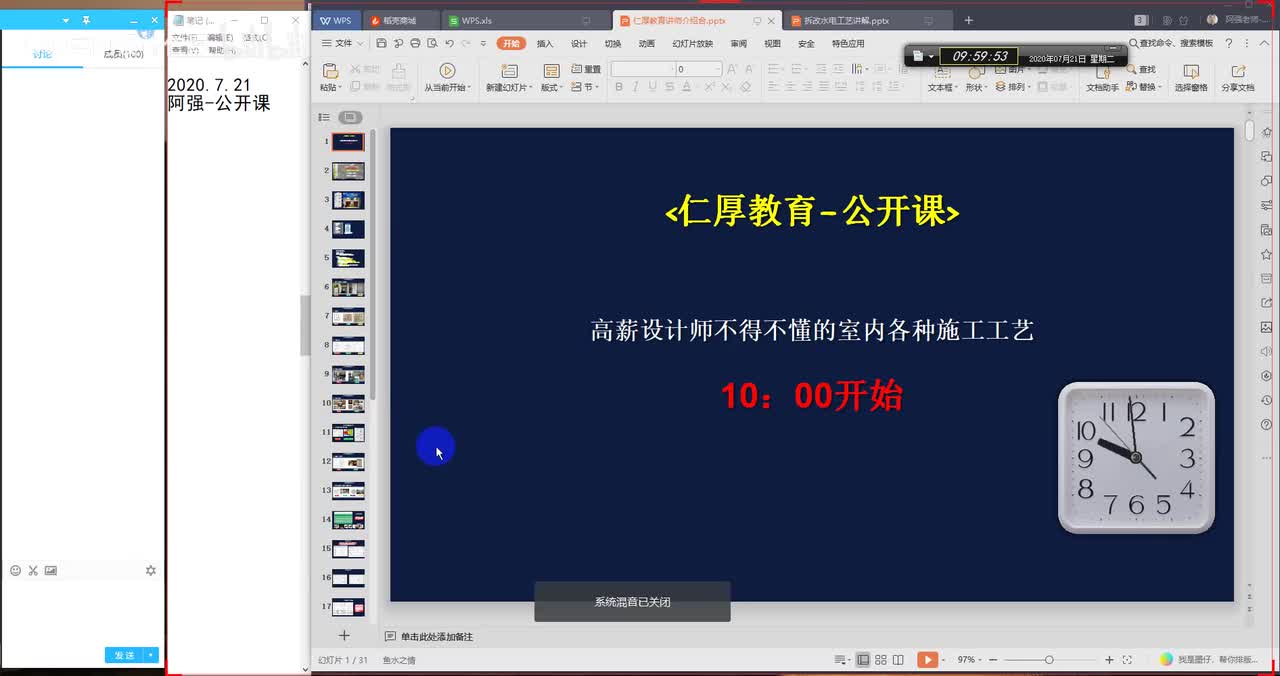
Task: Click the plus icon to open new tab
Action: [968, 20]
